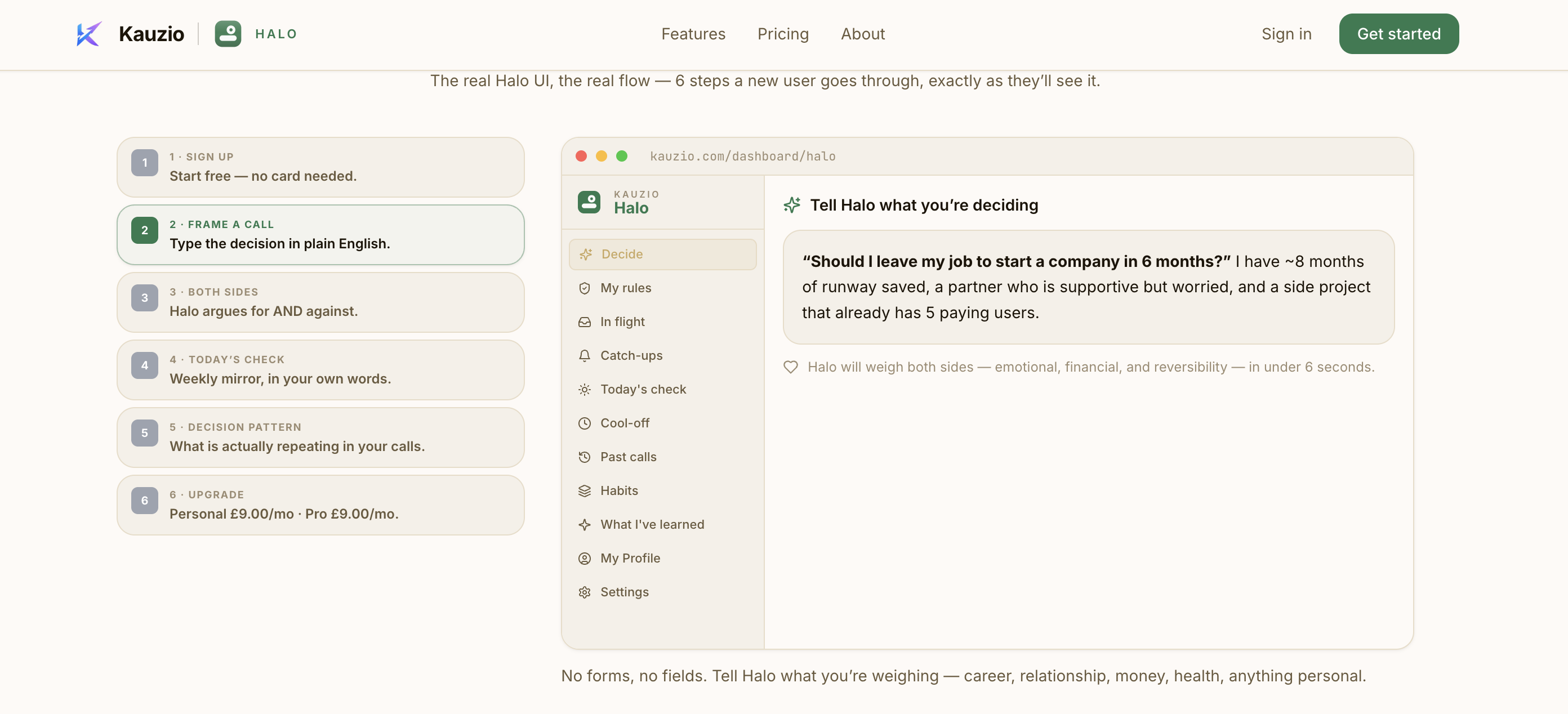Click the gear icon beside Settings
The image size is (1568, 714).
pos(585,592)
